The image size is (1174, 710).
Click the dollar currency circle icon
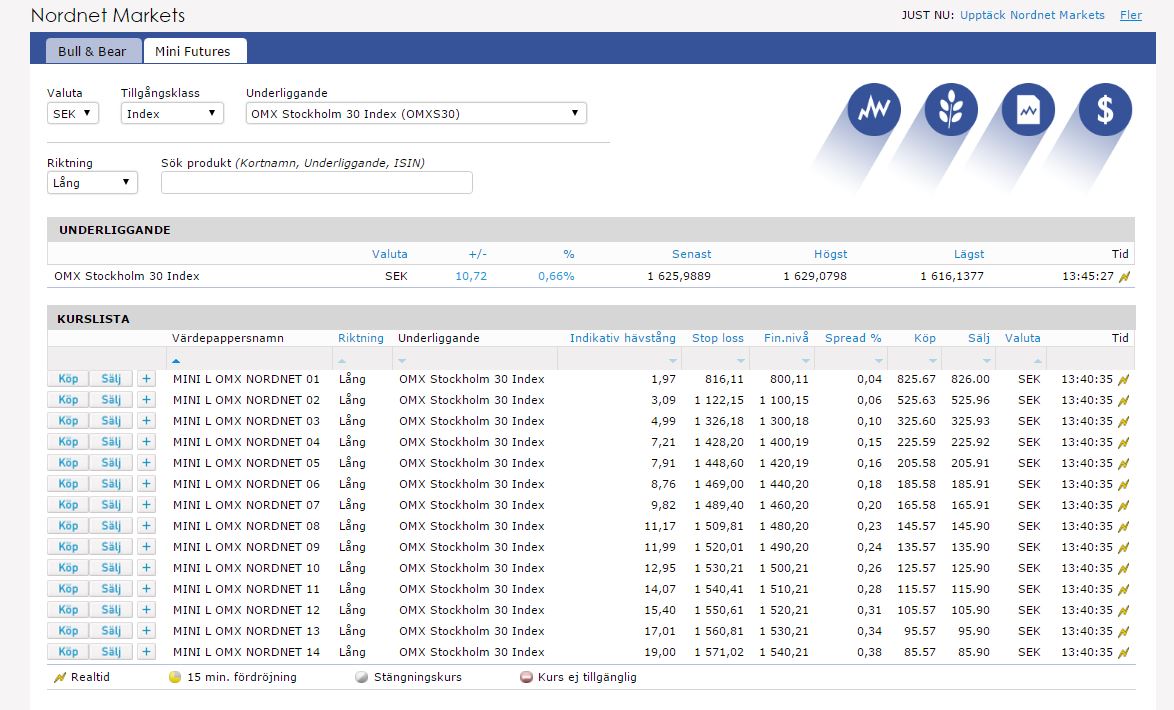(x=1105, y=109)
